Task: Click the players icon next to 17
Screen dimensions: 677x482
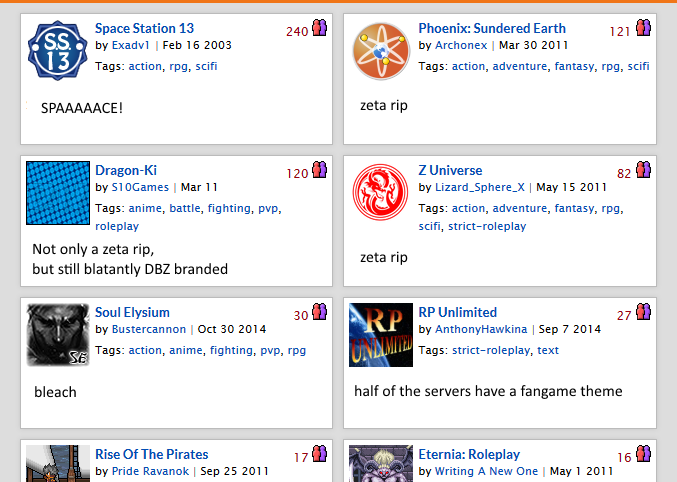Action: 320,453
